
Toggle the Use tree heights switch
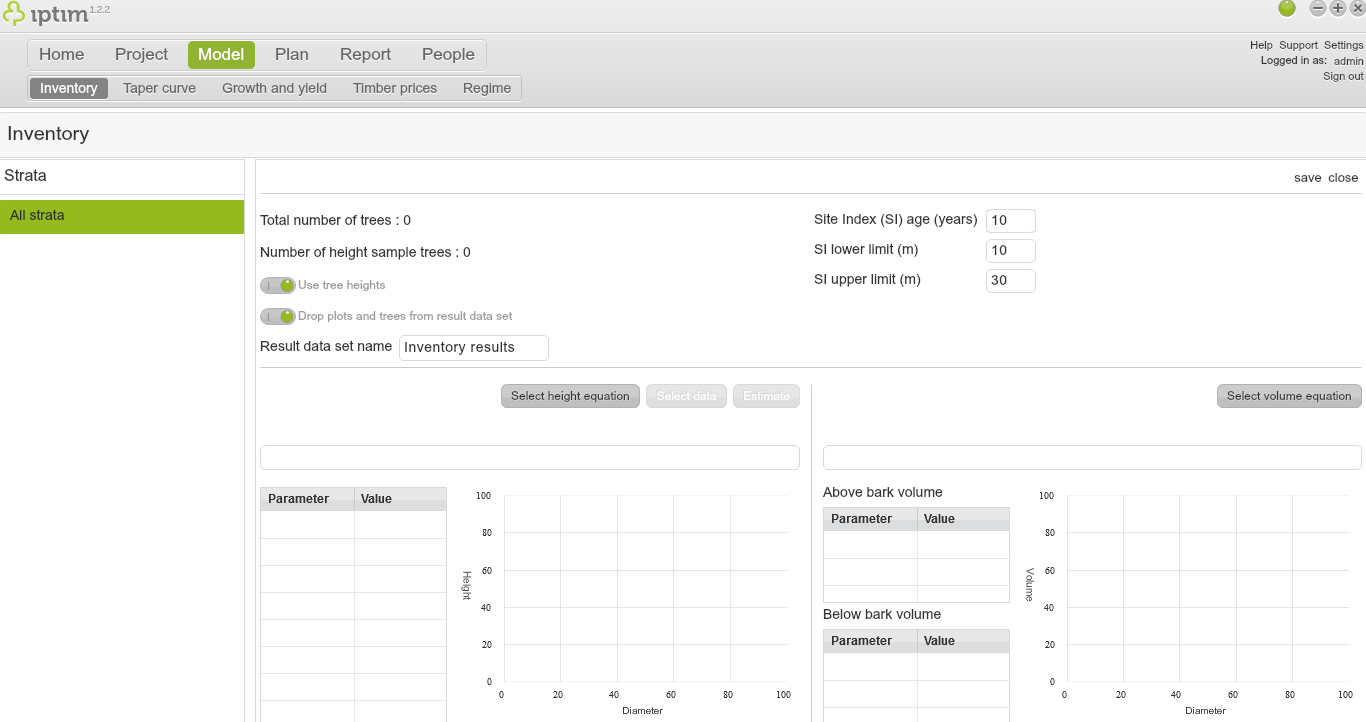[x=278, y=285]
